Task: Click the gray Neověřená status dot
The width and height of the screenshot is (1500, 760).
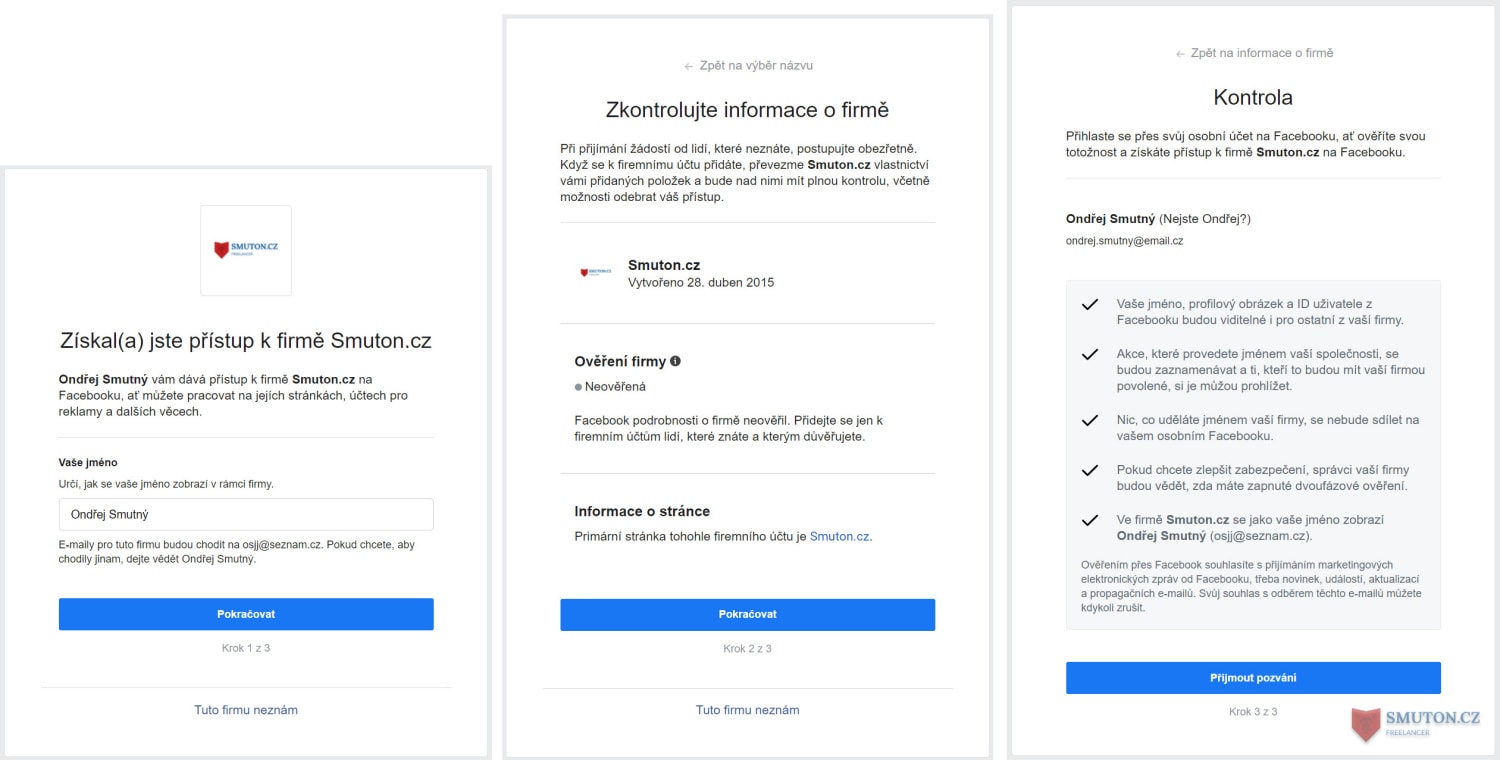Action: (x=578, y=387)
